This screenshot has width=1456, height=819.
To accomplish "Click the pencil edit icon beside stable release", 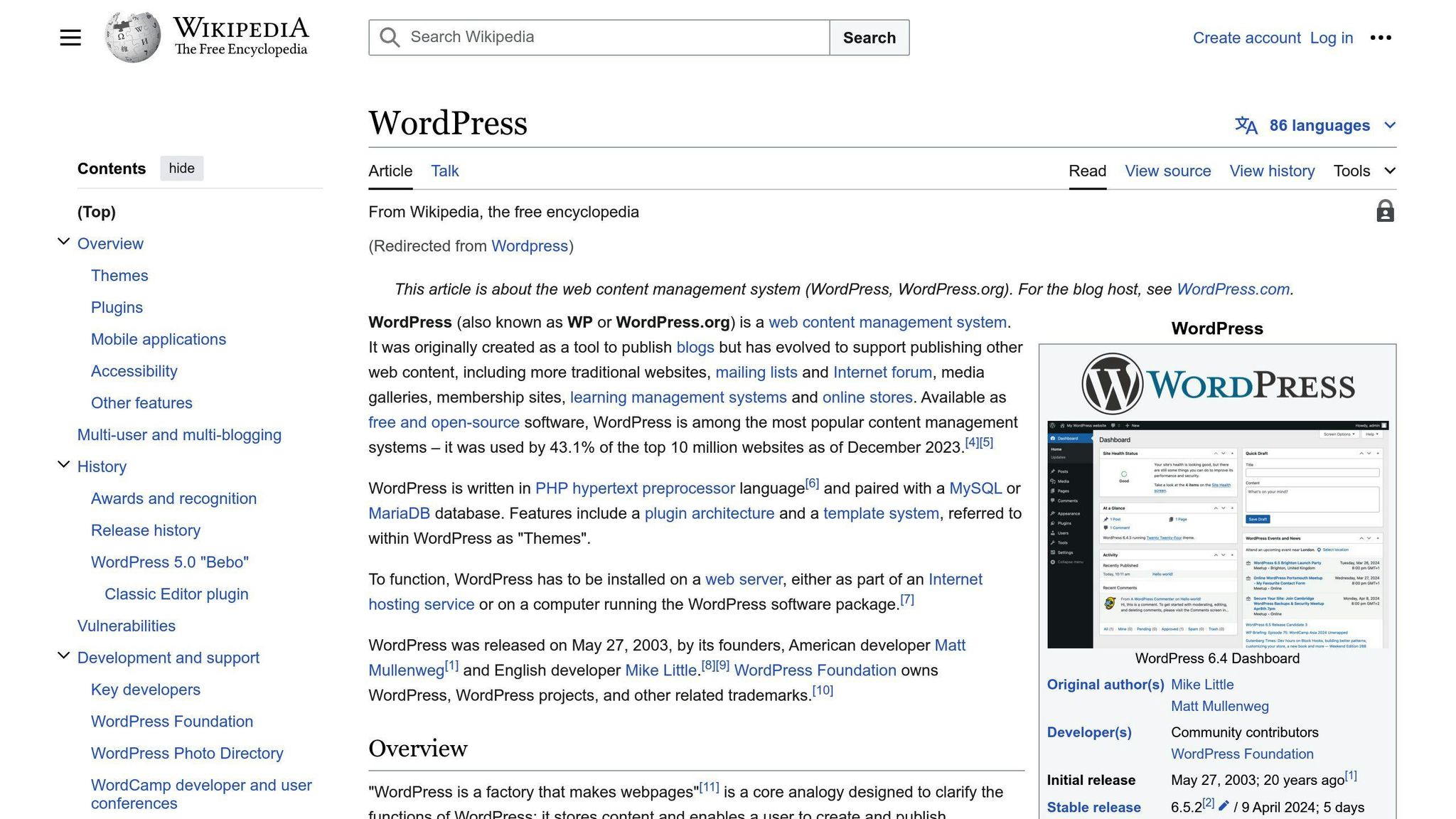I will (1224, 806).
